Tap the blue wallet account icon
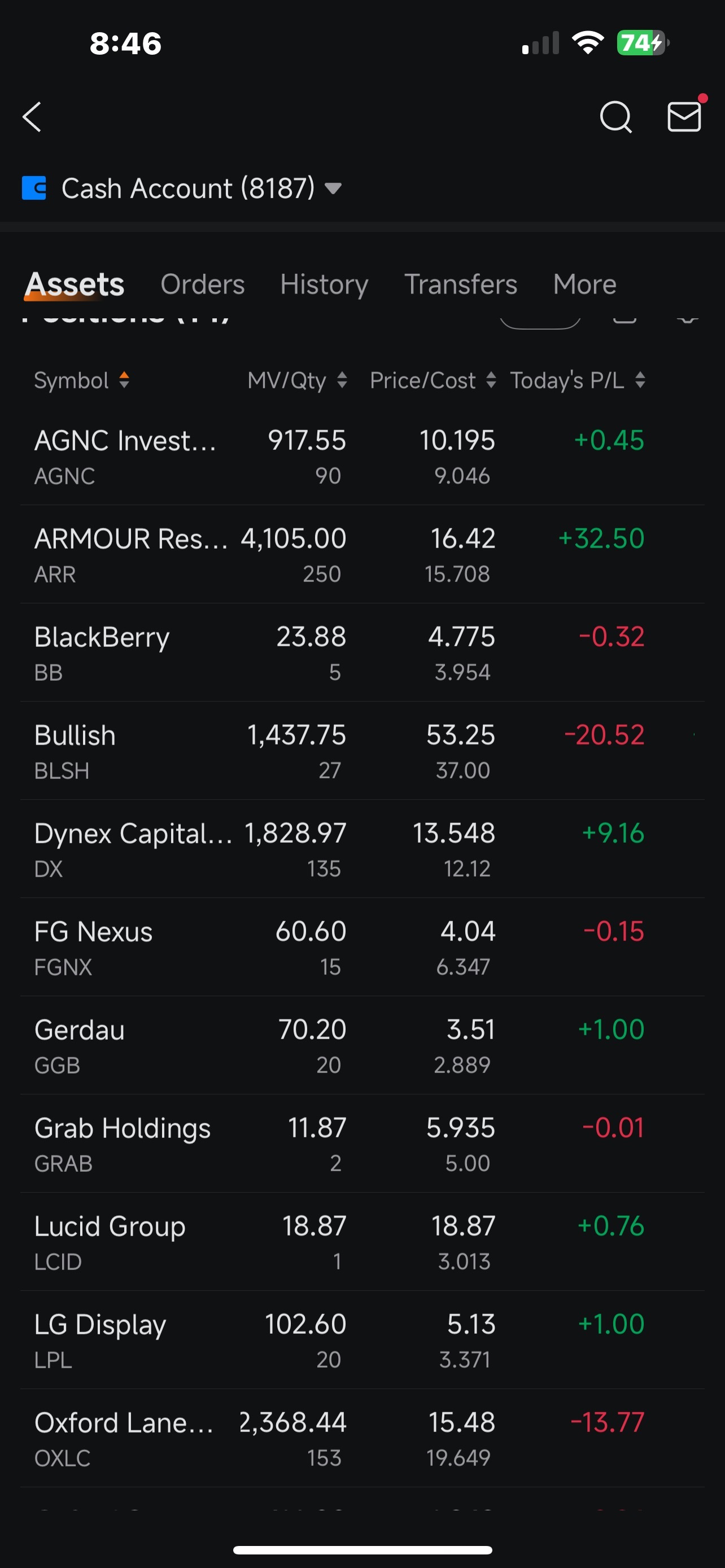The image size is (725, 1568). (34, 188)
